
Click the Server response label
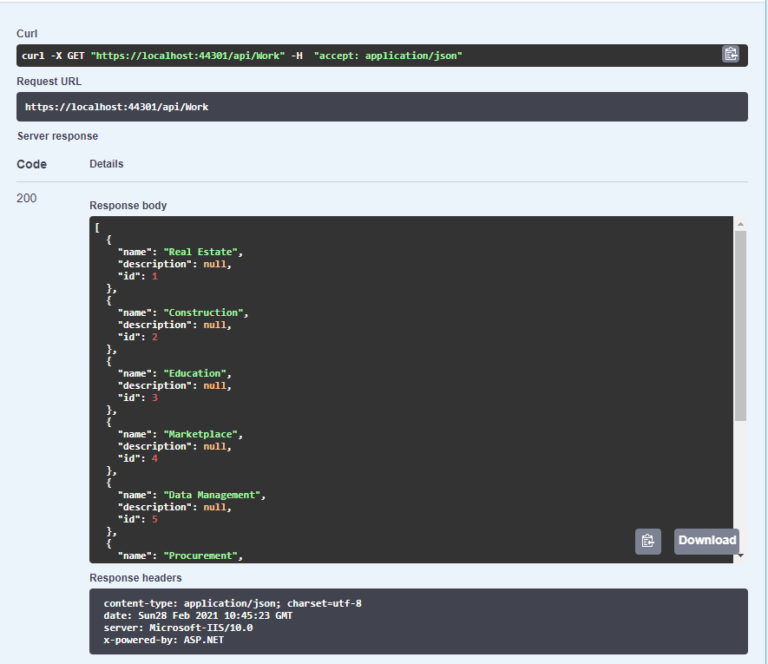57,136
